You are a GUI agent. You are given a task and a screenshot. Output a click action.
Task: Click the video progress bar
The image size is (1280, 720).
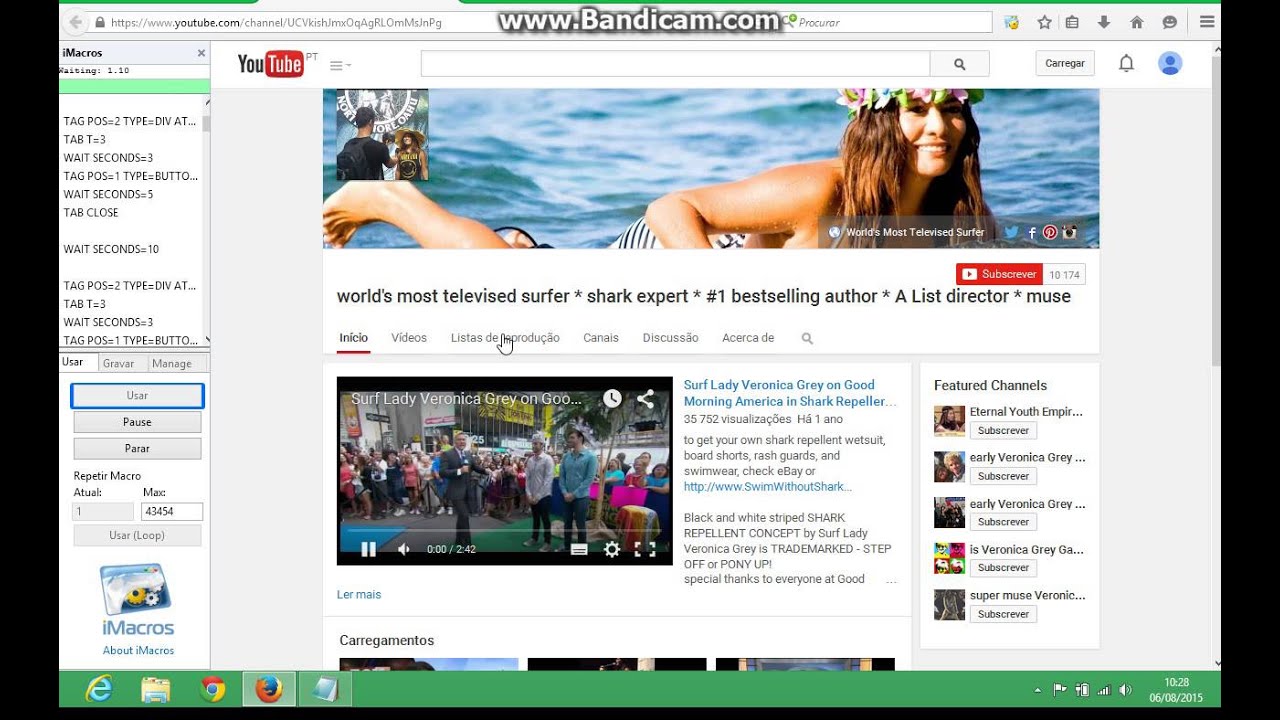(x=505, y=531)
